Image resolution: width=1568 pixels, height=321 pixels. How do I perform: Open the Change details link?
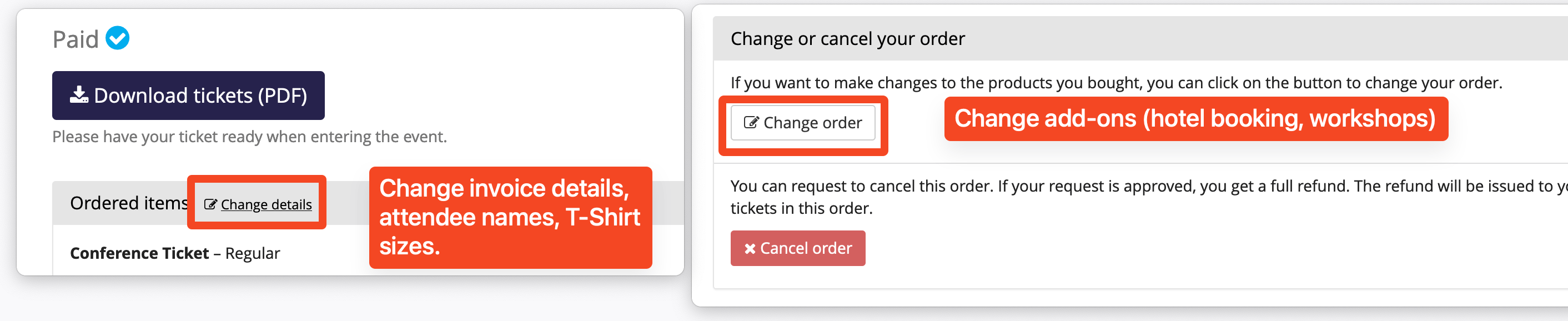(266, 205)
